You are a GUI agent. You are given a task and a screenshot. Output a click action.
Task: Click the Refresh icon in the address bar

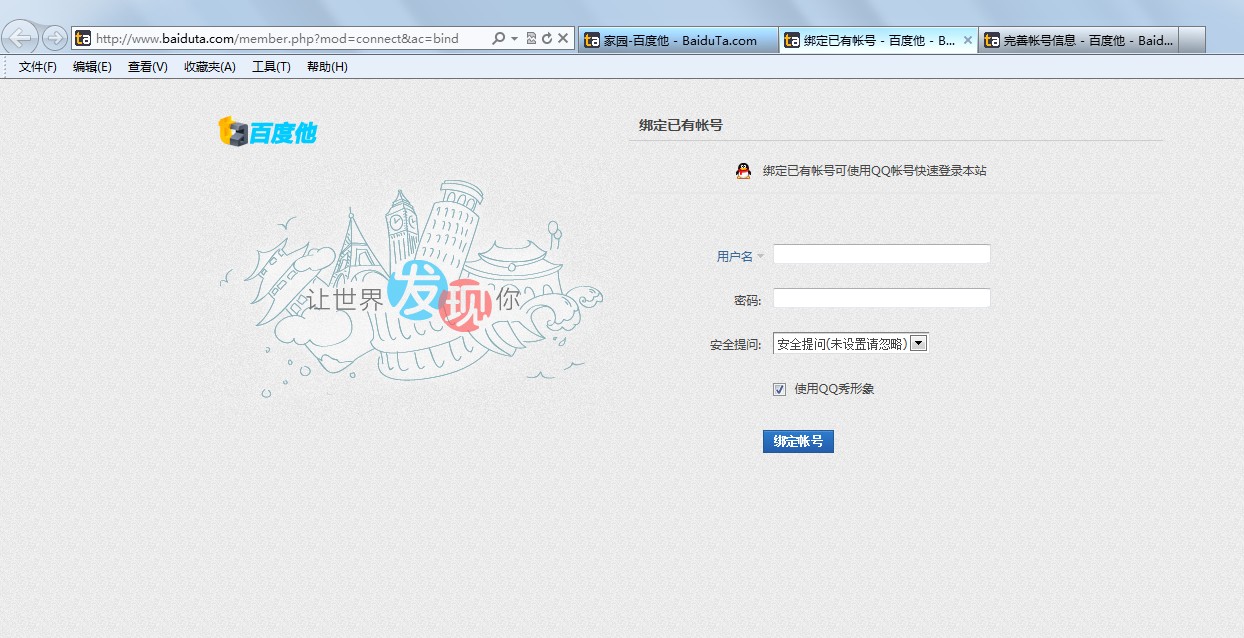[x=547, y=39]
